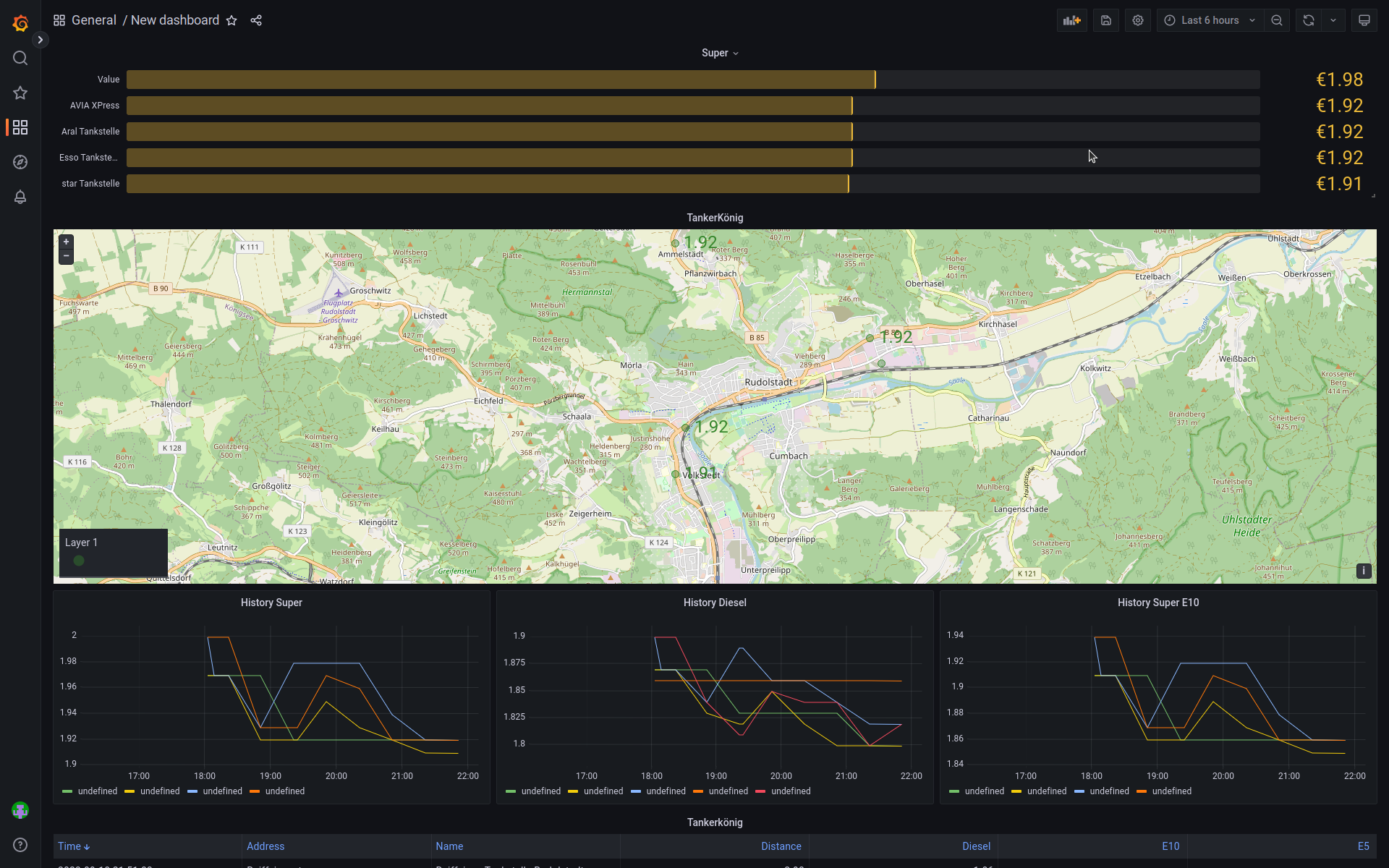Open refresh interval dropdown
This screenshot has height=868, width=1389.
click(x=1333, y=20)
